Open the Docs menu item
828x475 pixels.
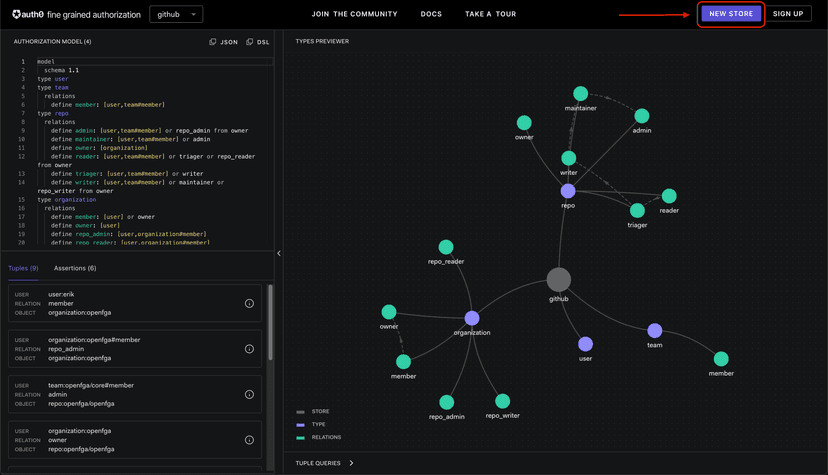pos(431,14)
